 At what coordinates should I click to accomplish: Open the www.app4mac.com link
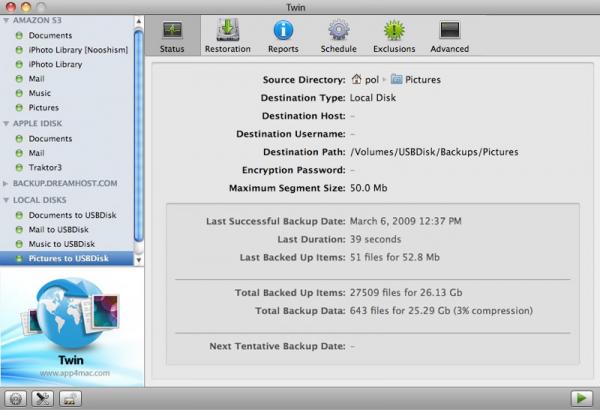75,373
